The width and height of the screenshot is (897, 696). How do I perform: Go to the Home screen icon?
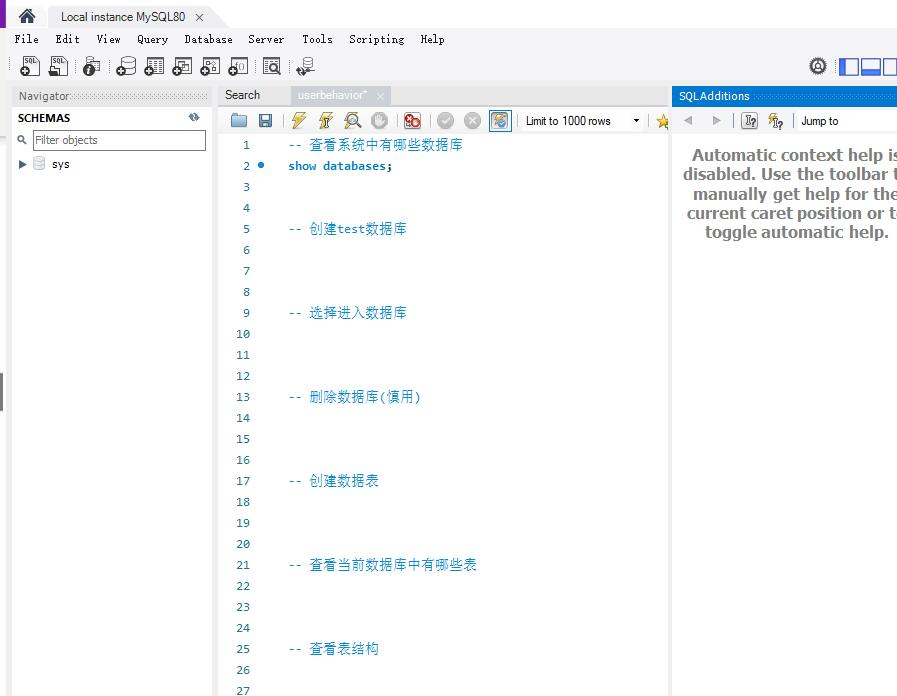27,16
